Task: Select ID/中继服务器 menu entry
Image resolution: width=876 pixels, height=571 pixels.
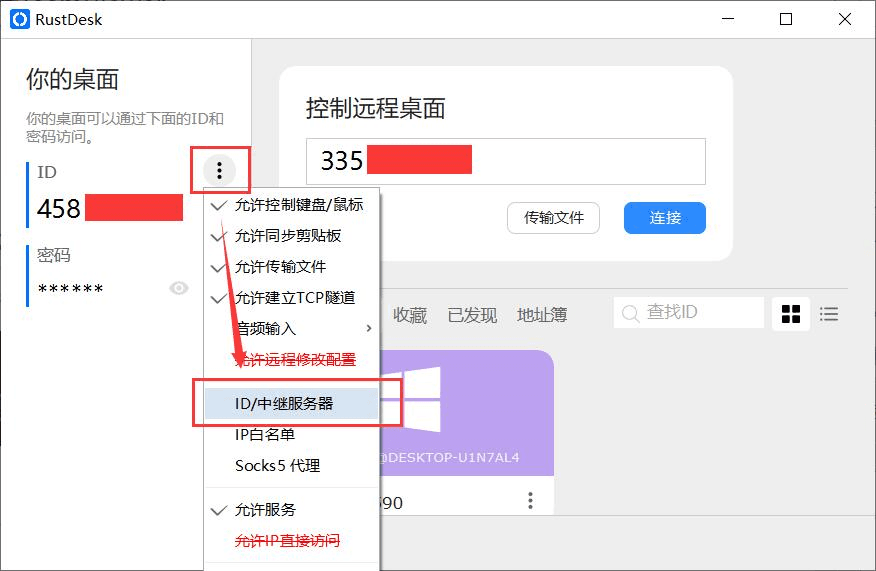Action: point(292,403)
